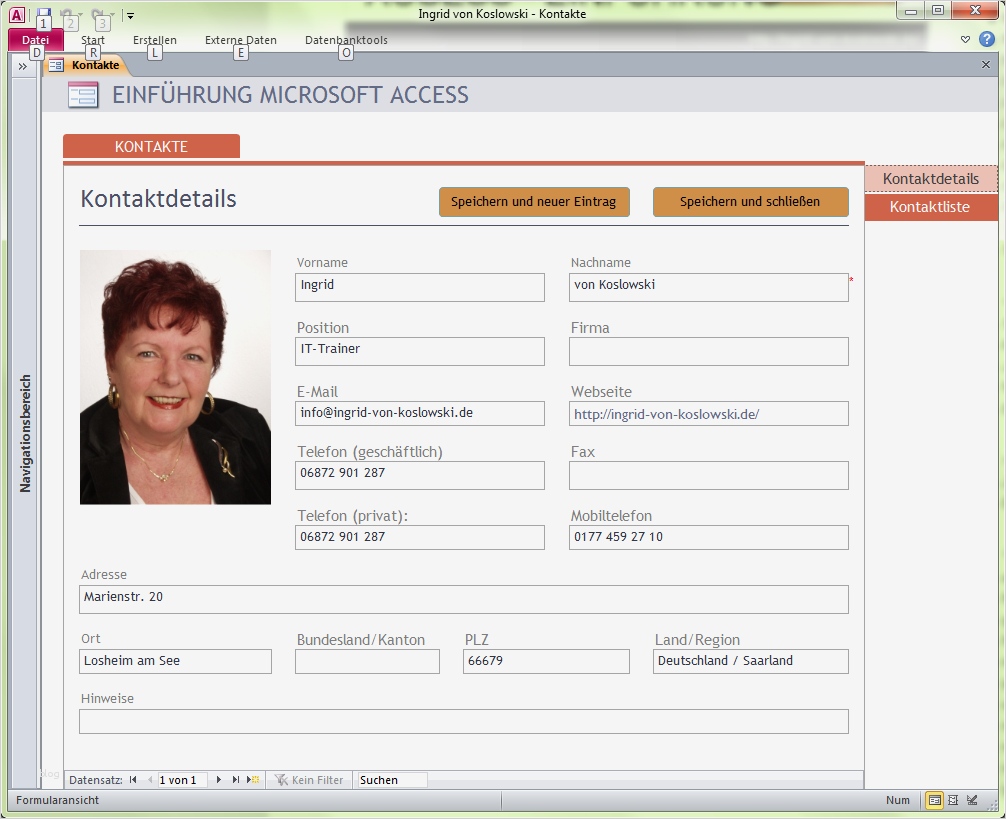This screenshot has height=819, width=1006.
Task: Click the orange KONTAKTE navigation tab
Action: click(151, 146)
